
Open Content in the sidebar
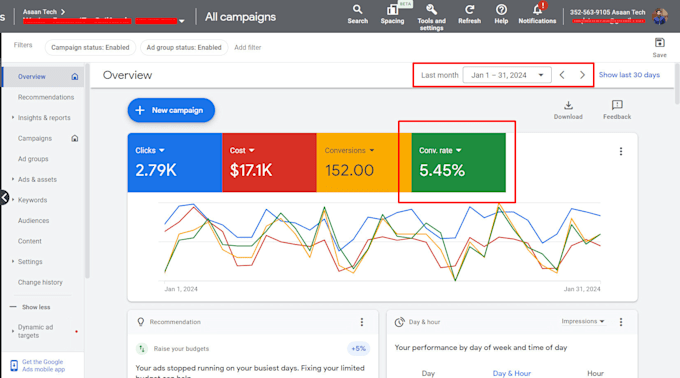click(29, 241)
